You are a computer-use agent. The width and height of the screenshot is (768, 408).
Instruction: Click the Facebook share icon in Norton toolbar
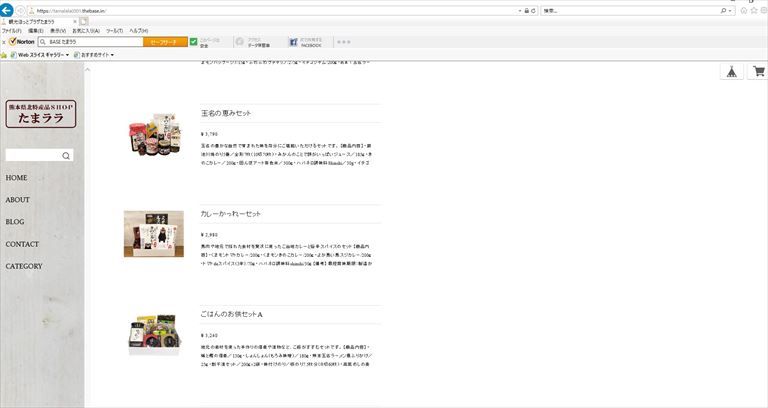point(293,42)
